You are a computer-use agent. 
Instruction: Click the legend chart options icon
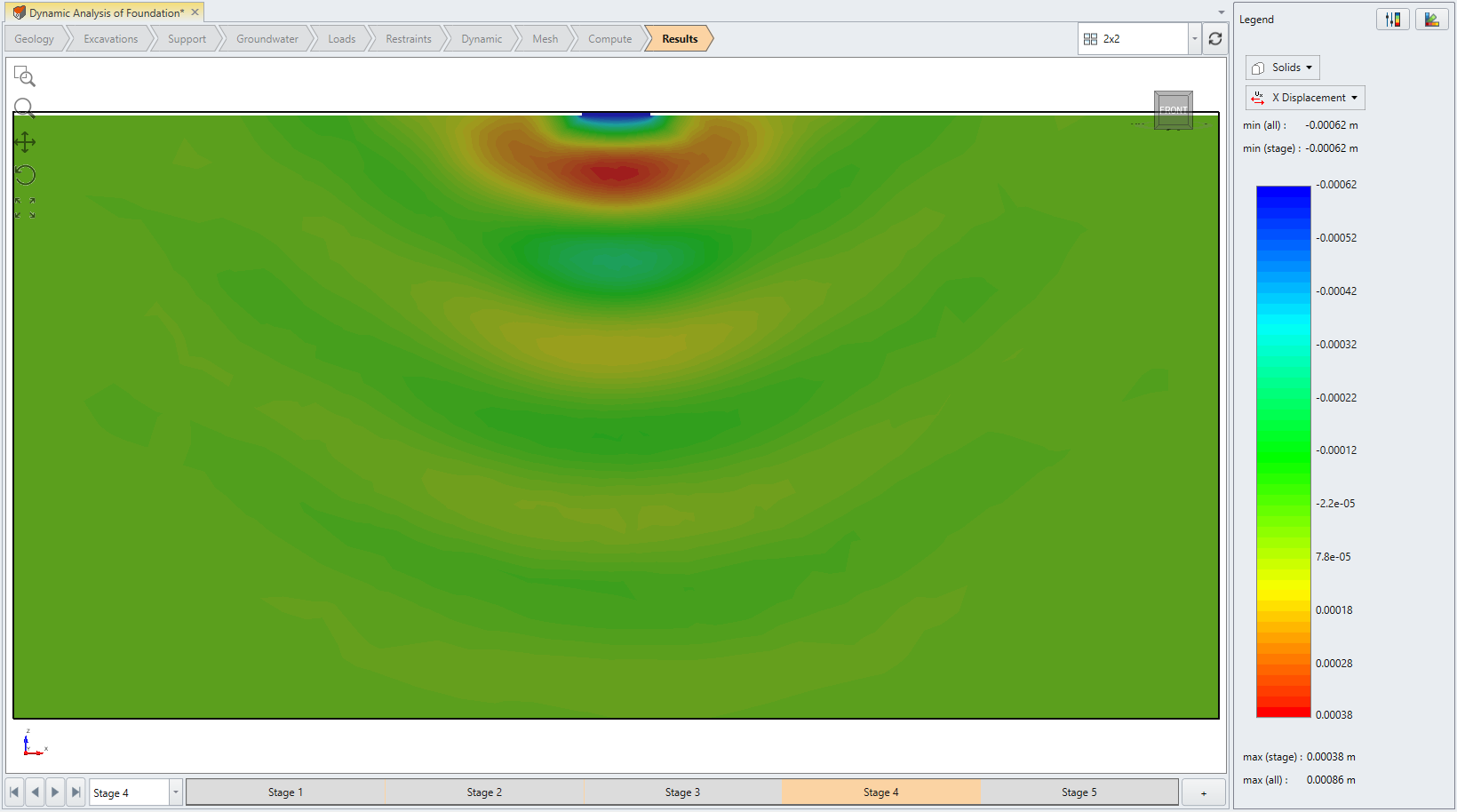pyautogui.click(x=1432, y=20)
